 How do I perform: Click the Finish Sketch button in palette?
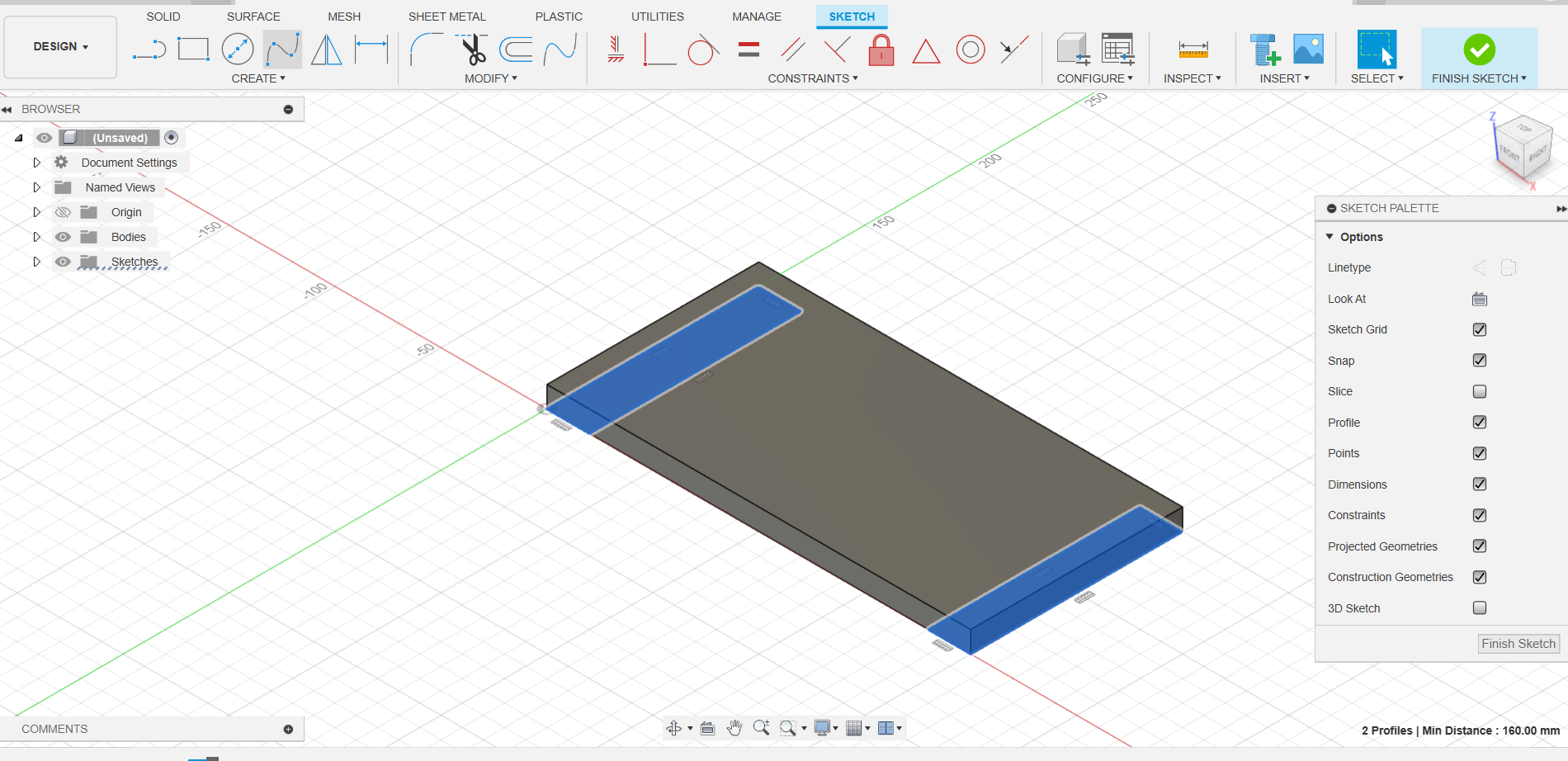(1518, 644)
